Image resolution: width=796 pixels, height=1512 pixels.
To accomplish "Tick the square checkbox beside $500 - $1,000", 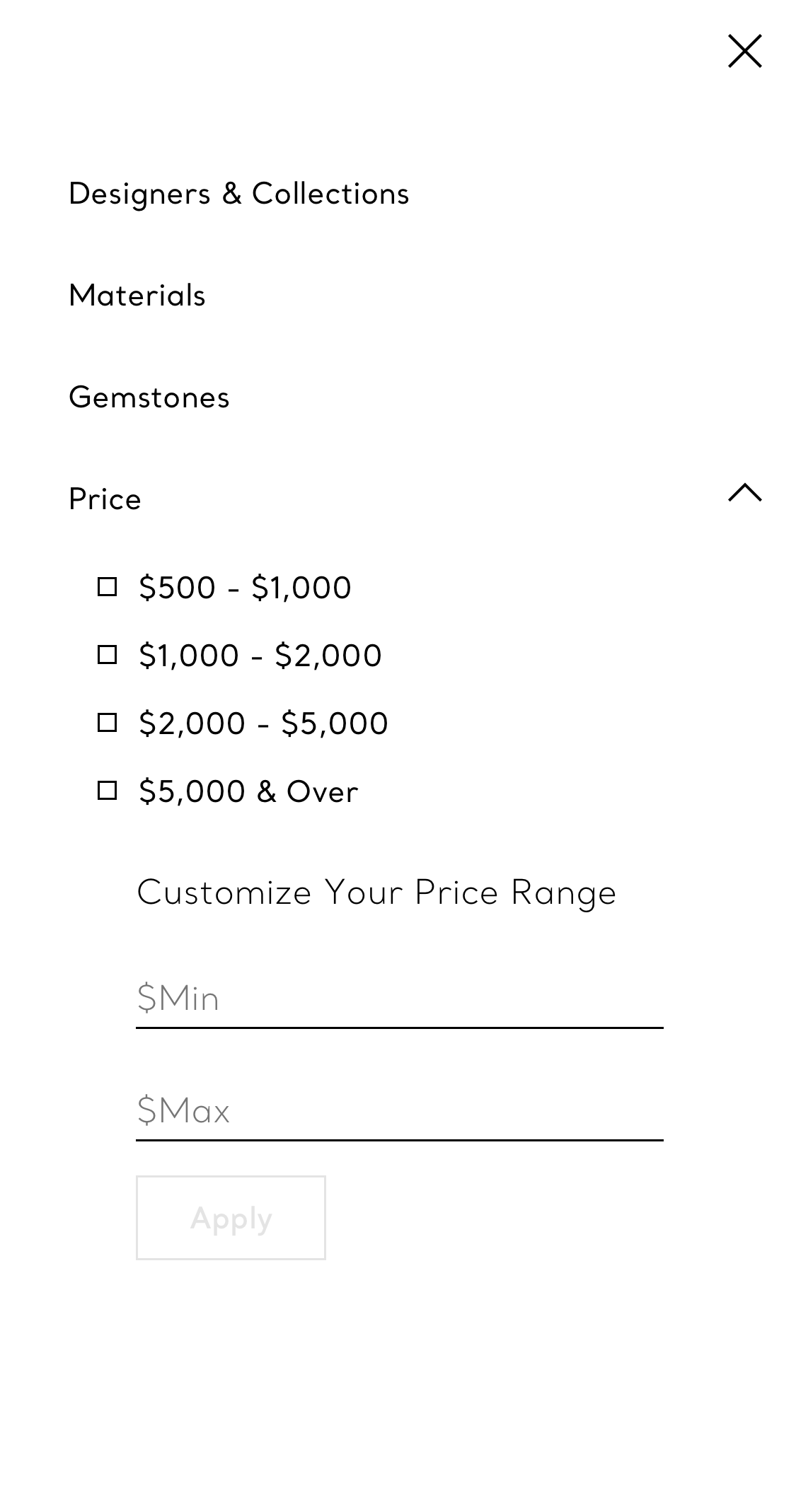I will [x=107, y=587].
